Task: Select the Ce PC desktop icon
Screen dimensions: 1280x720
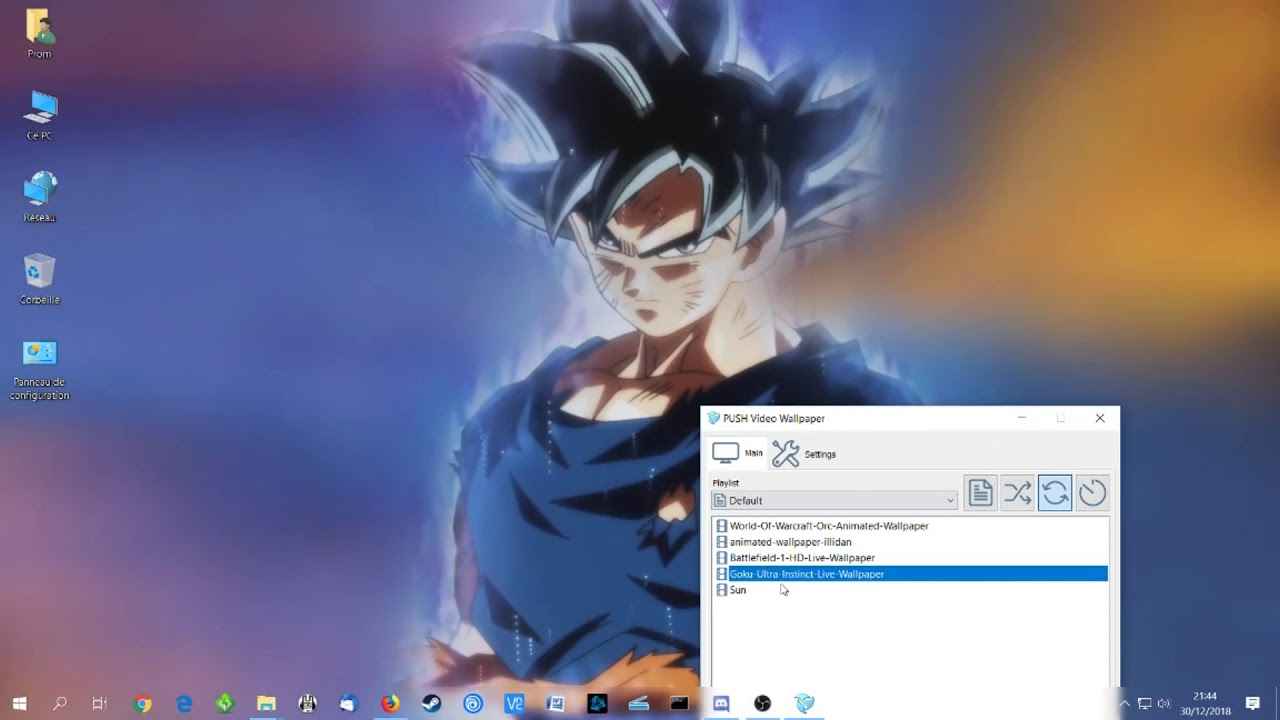Action: point(40,114)
